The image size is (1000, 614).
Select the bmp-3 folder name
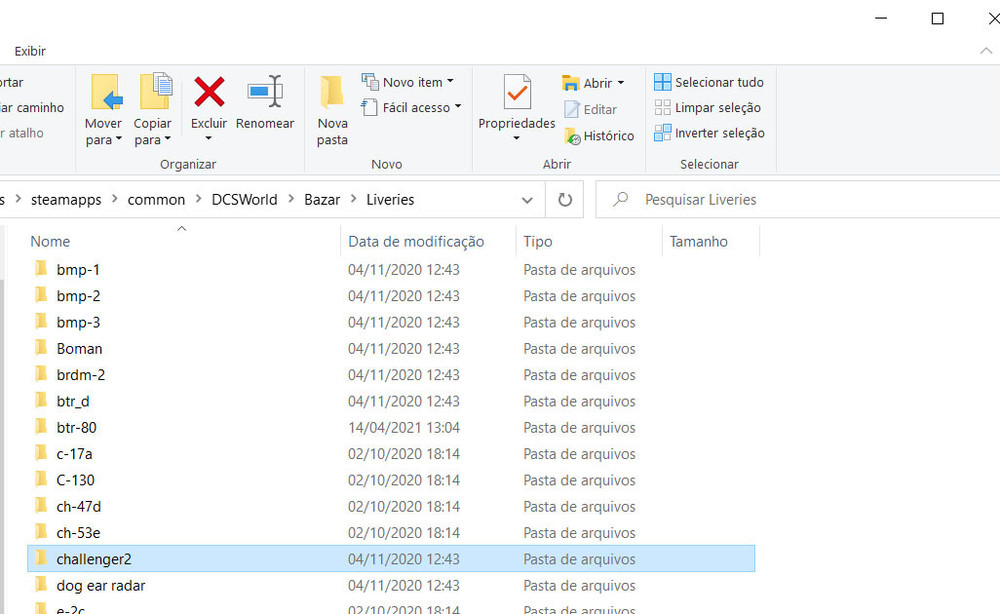click(78, 322)
